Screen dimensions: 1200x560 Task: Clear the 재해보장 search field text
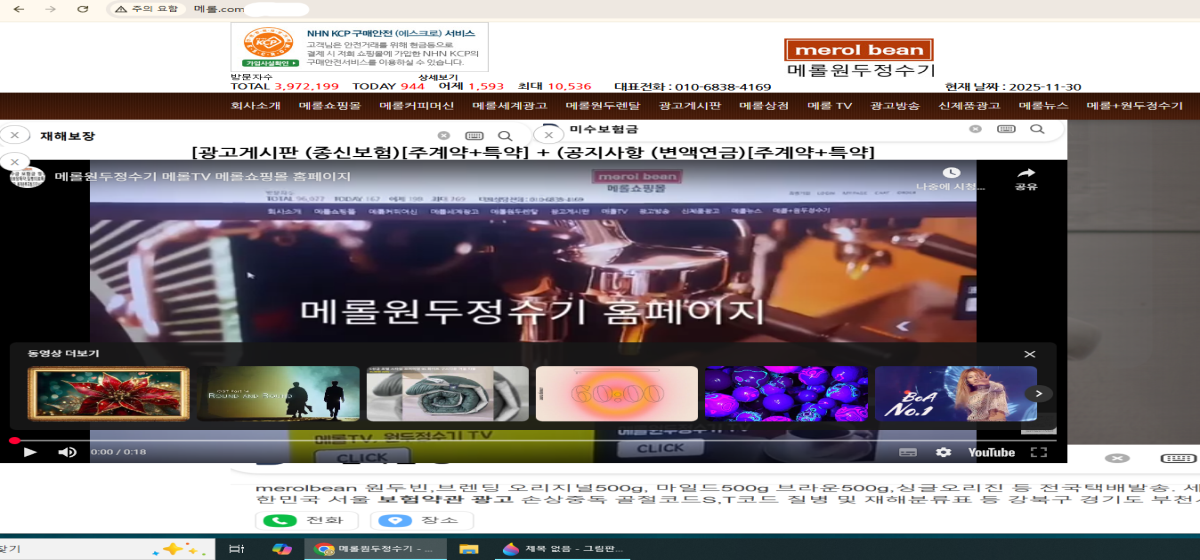(x=443, y=135)
